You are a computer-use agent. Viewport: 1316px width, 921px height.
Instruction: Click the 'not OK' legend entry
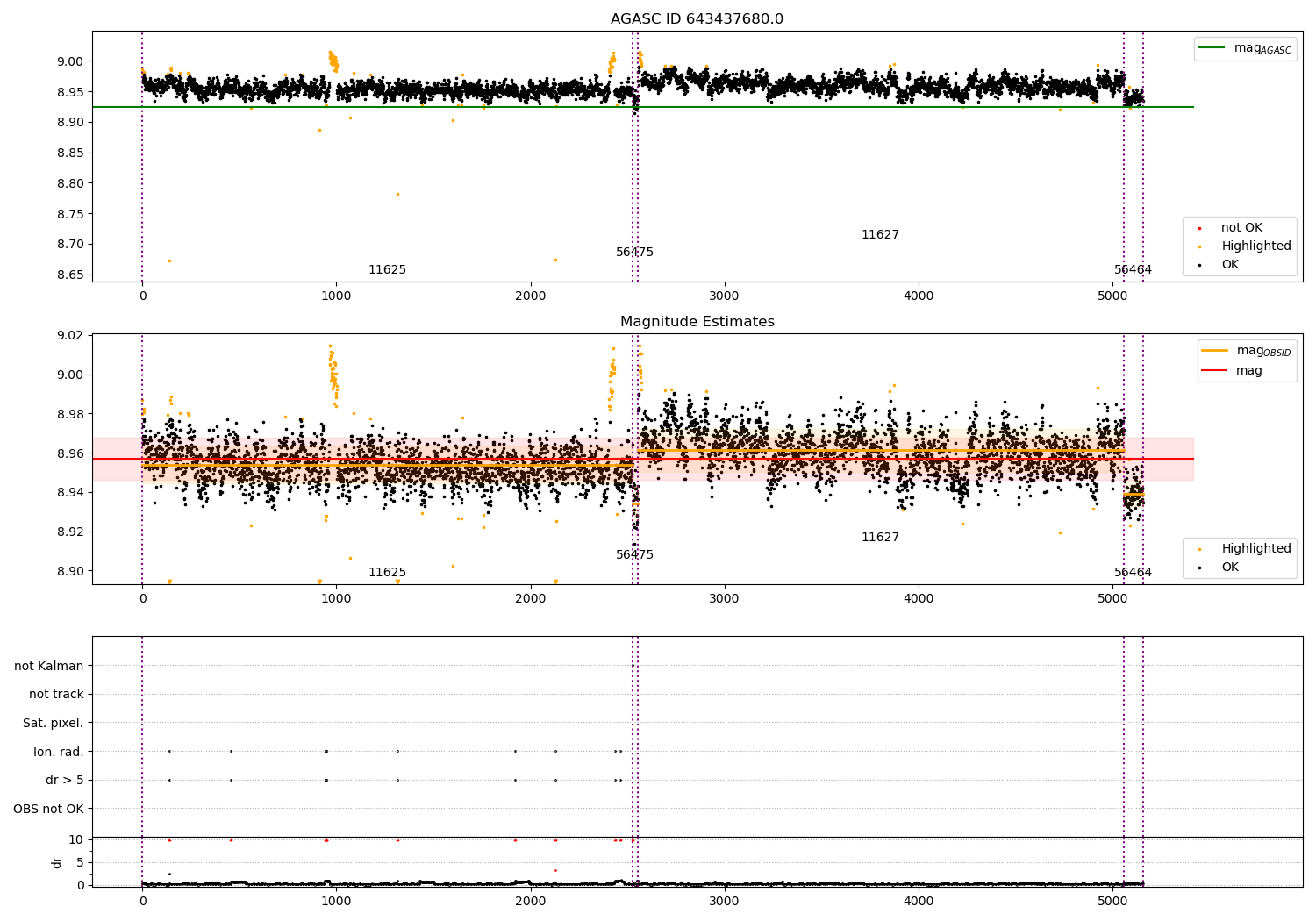click(x=1241, y=228)
